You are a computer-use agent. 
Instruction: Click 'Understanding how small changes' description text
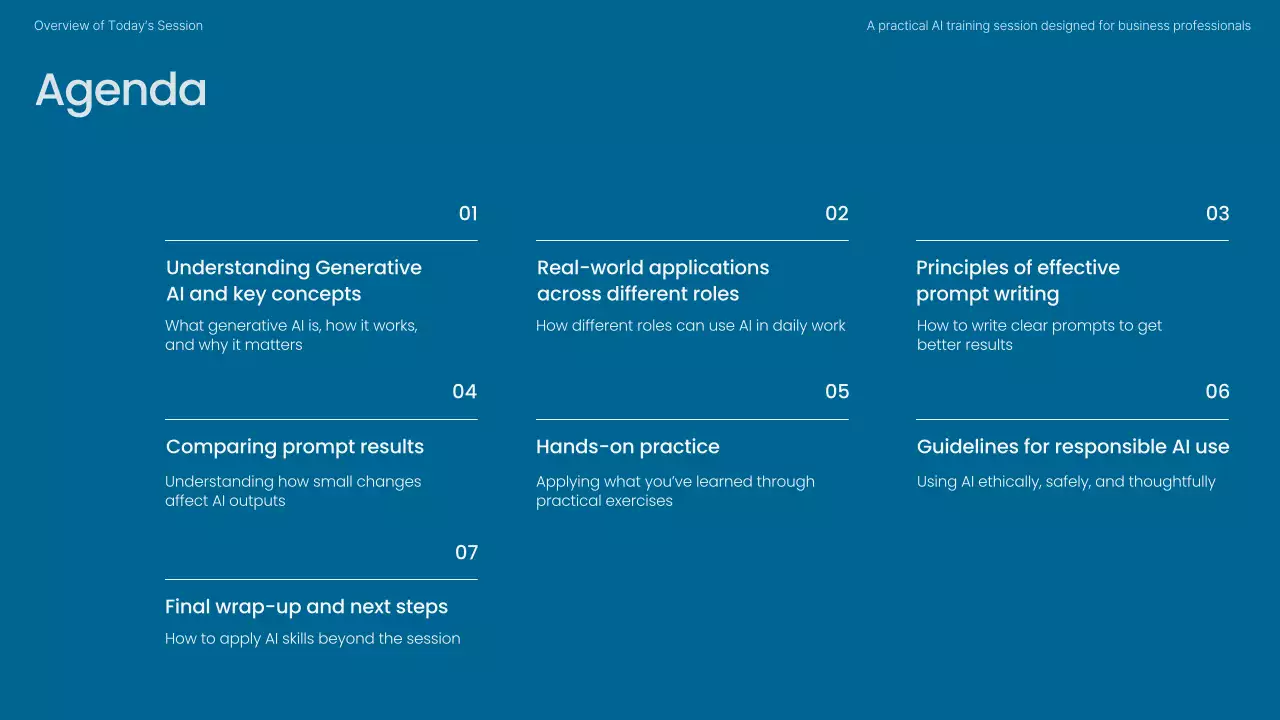[x=293, y=491]
